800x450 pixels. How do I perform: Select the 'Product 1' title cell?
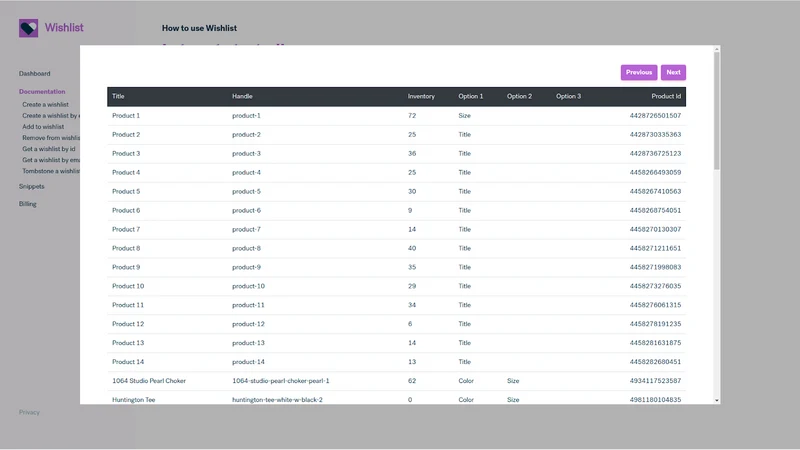click(126, 116)
